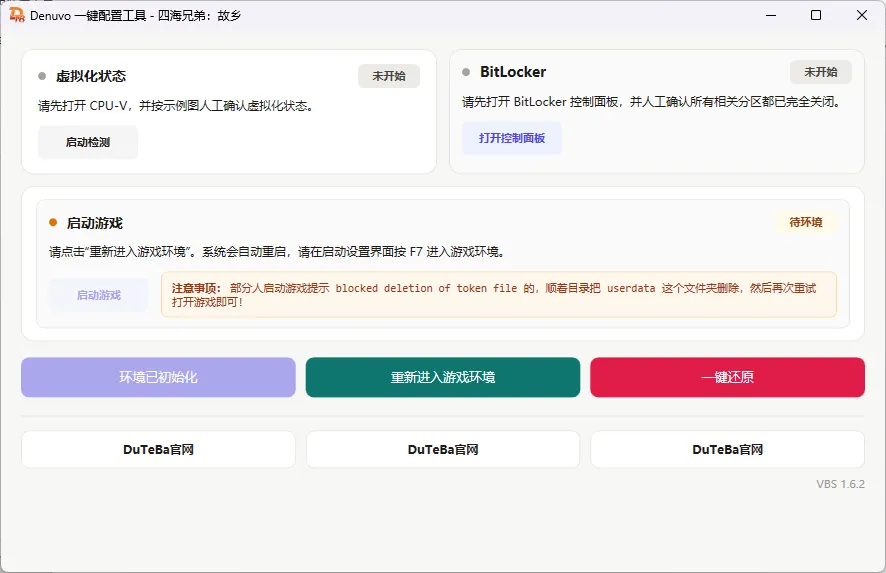
Task: Click the Denuvo app icon in title bar
Action: [x=17, y=15]
